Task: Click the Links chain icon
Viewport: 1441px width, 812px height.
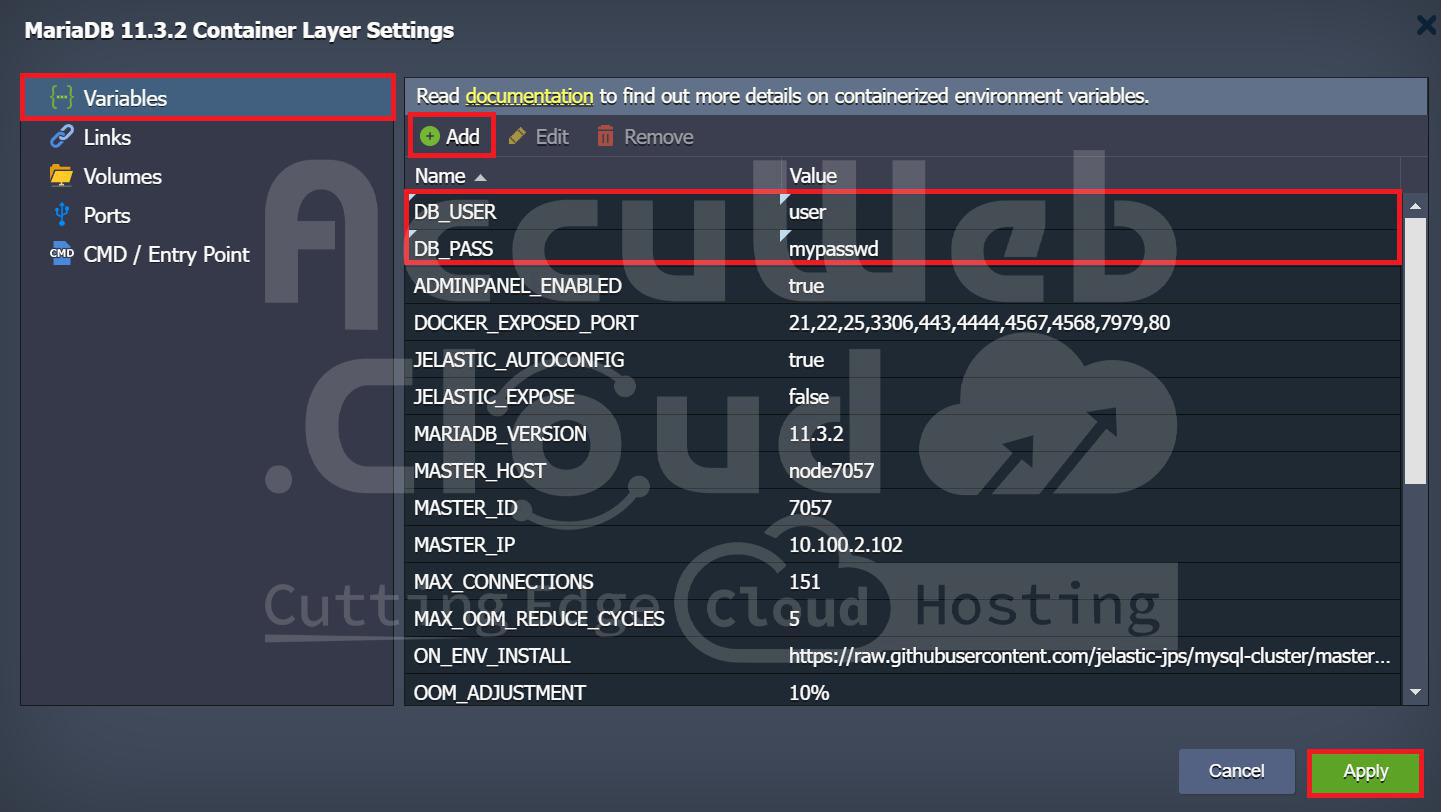Action: pos(62,137)
